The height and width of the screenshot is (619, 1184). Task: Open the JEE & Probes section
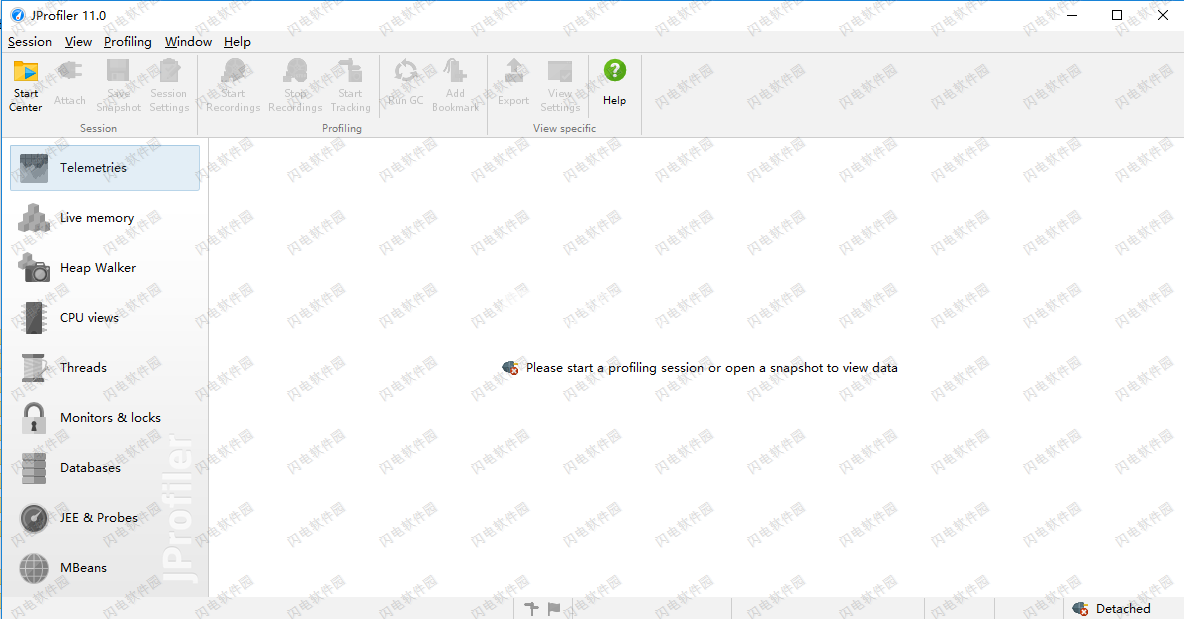[x=105, y=517]
